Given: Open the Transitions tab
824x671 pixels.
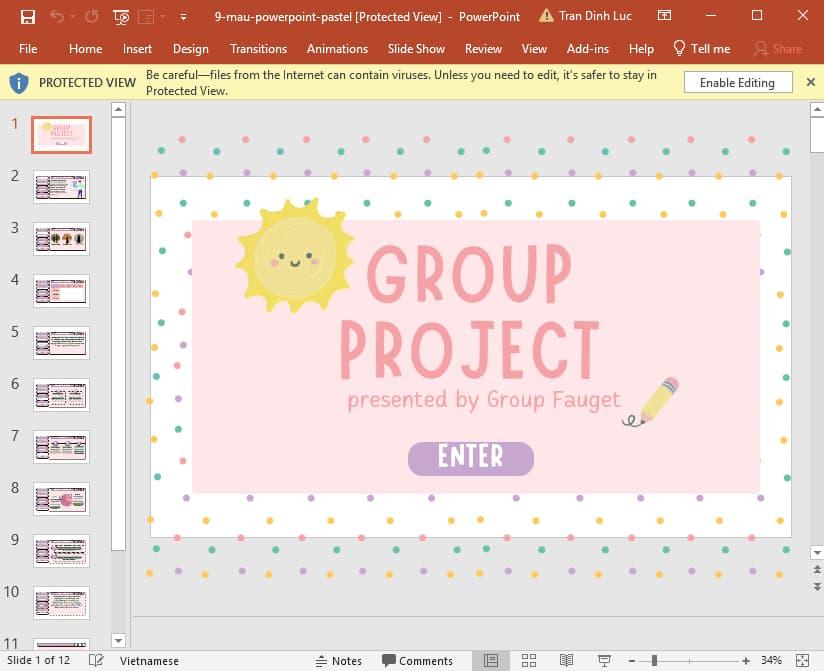Looking at the screenshot, I should tap(258, 48).
